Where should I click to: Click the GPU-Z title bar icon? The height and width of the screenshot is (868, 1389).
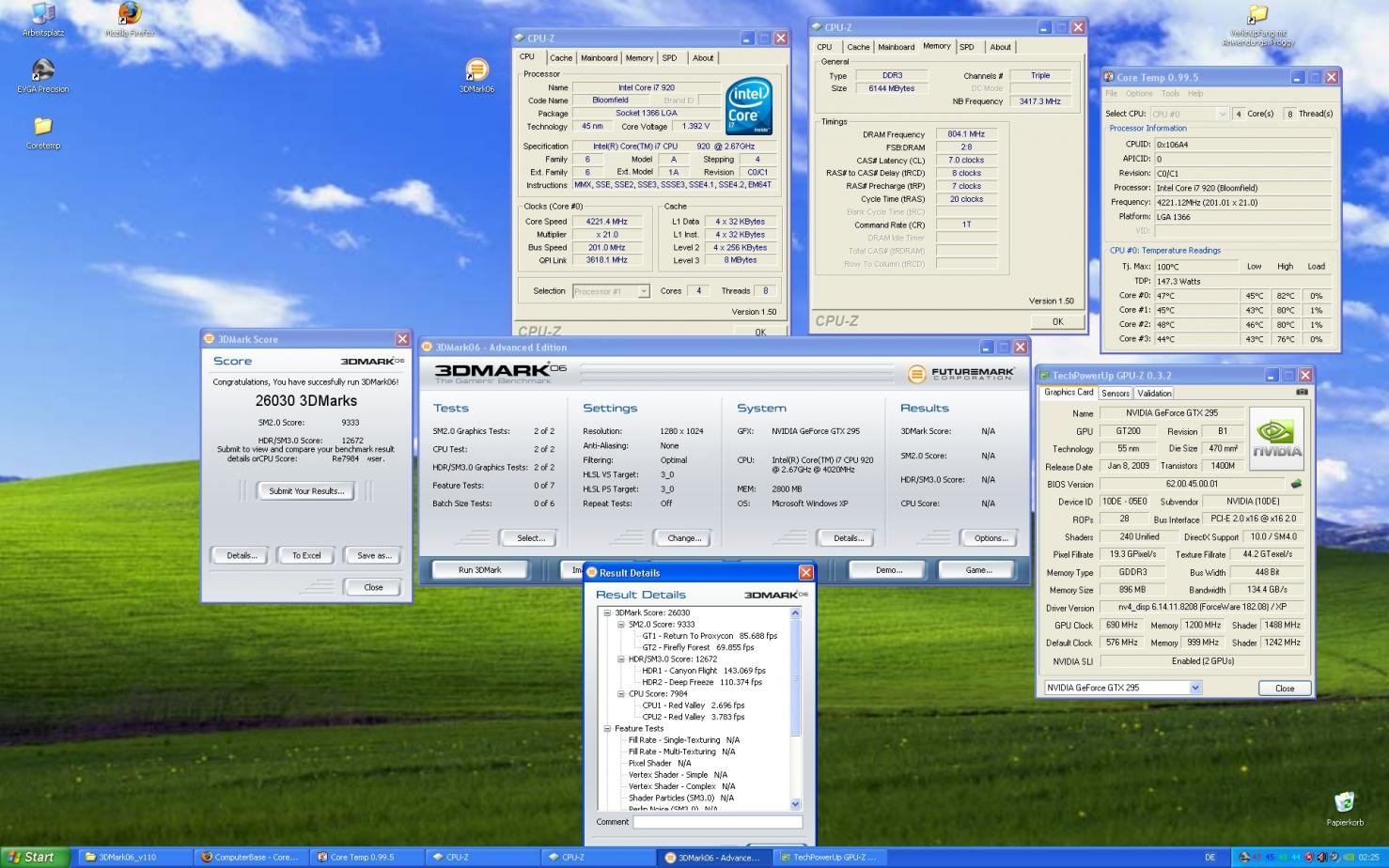click(1044, 375)
